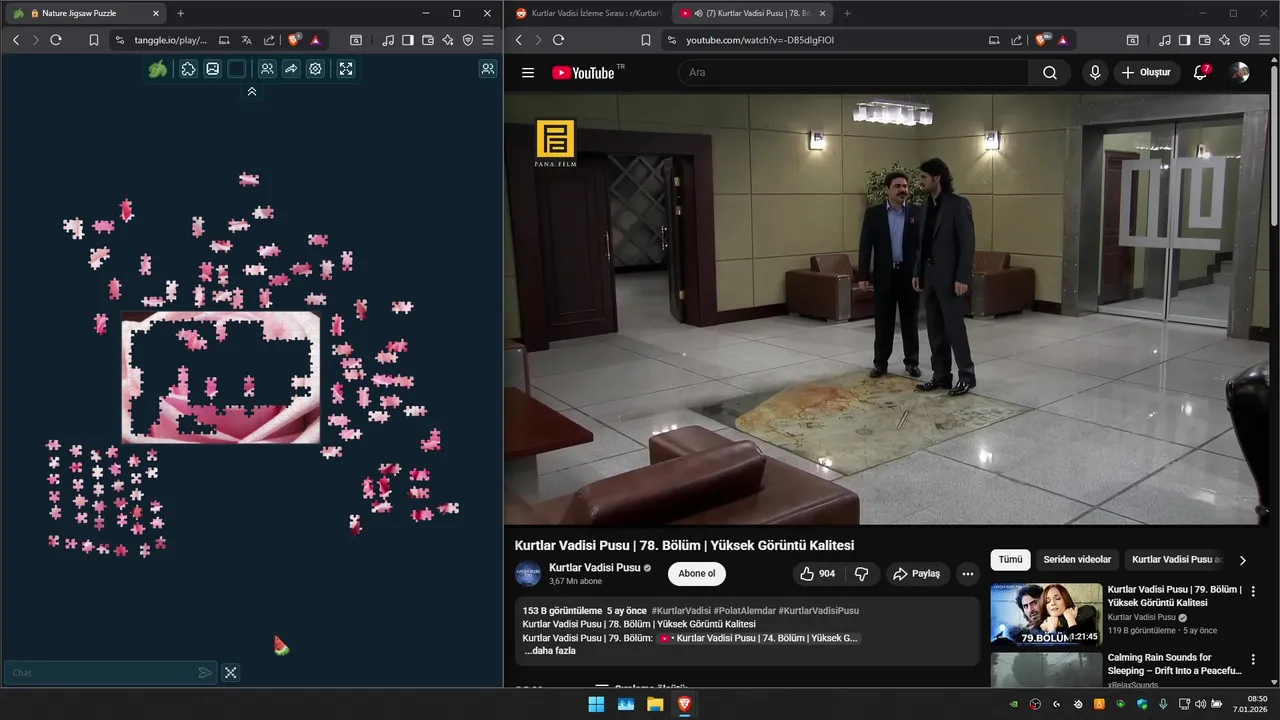Open options for Calming Rain Sounds suggestion
This screenshot has height=720, width=1280.
pos(1253,660)
